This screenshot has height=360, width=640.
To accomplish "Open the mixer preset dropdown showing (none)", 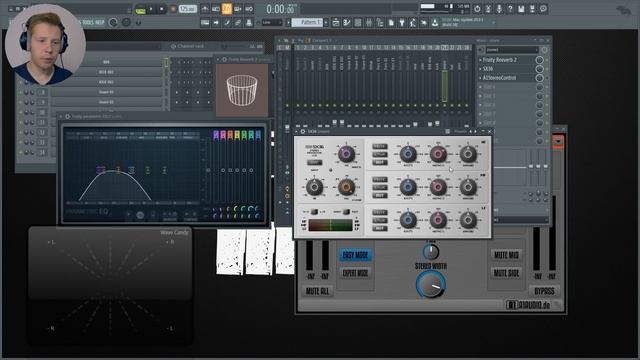I will click(512, 50).
